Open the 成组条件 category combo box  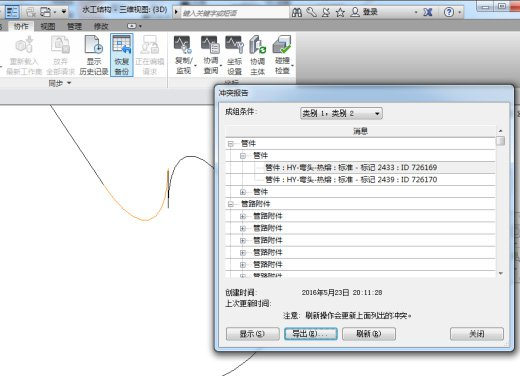pyautogui.click(x=341, y=113)
